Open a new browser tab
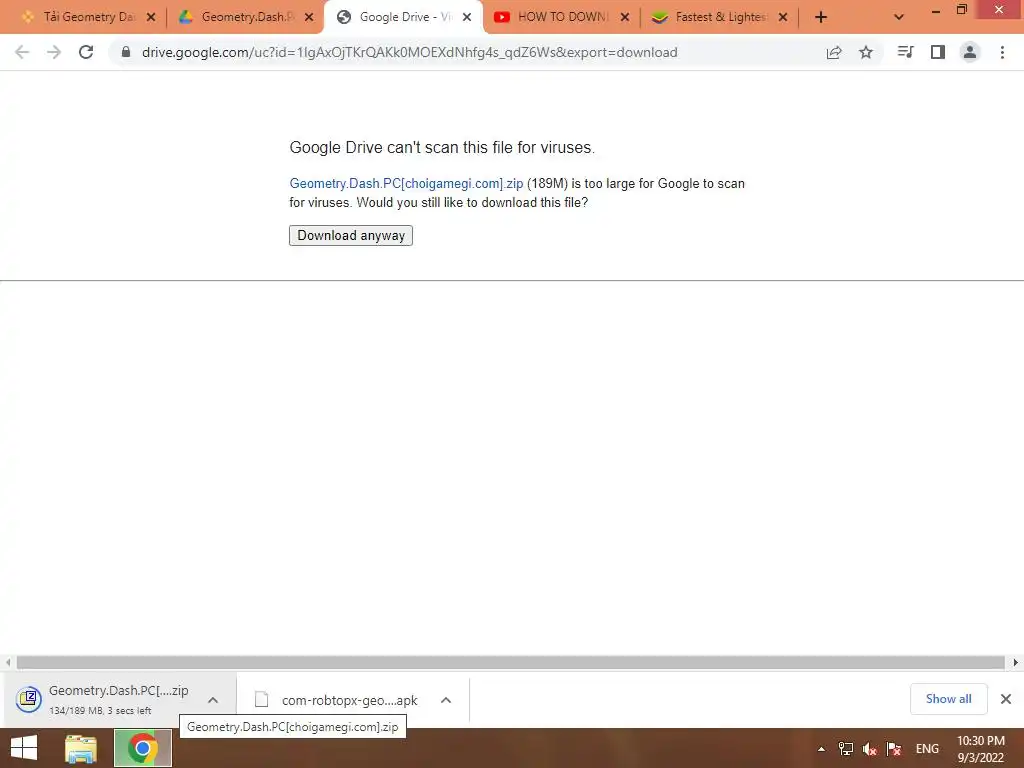1024x768 pixels. coord(821,17)
